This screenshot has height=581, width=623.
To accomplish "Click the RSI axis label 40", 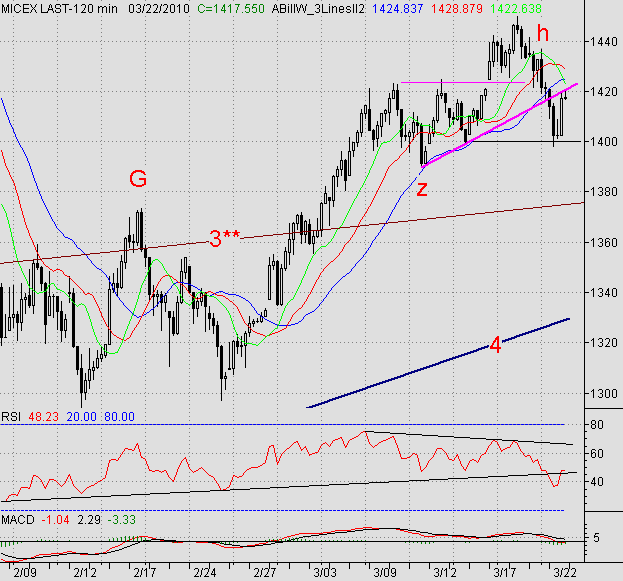I will tap(597, 482).
